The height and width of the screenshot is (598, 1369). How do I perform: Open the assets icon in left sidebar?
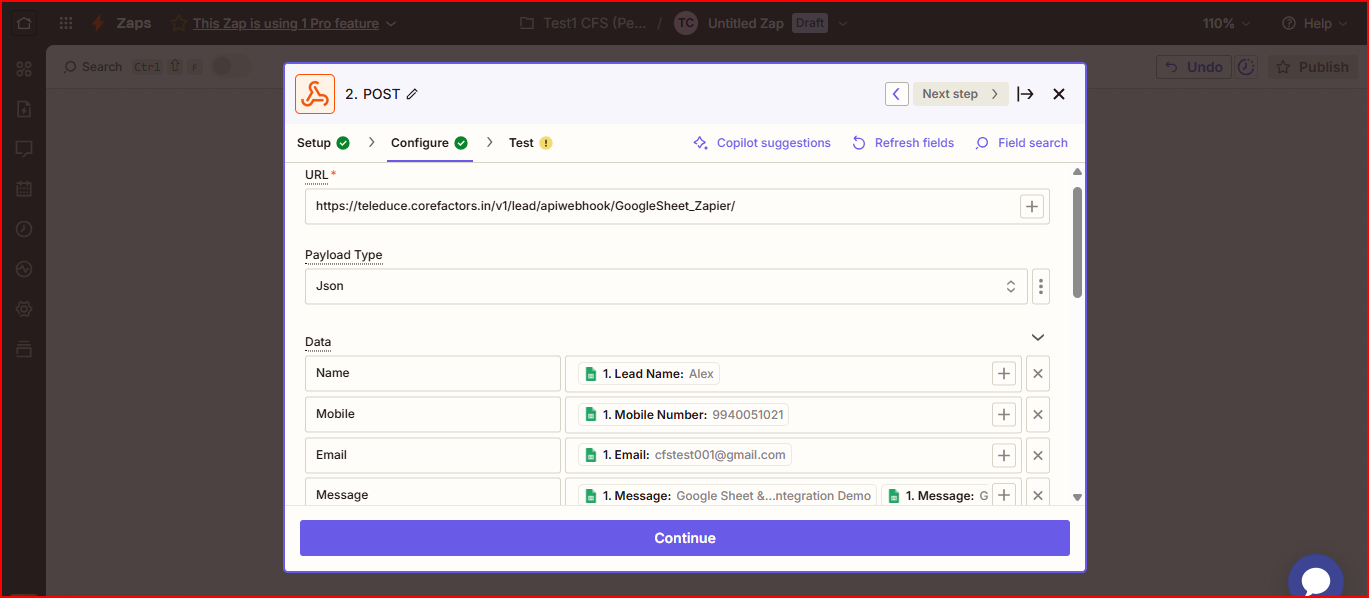tap(24, 69)
